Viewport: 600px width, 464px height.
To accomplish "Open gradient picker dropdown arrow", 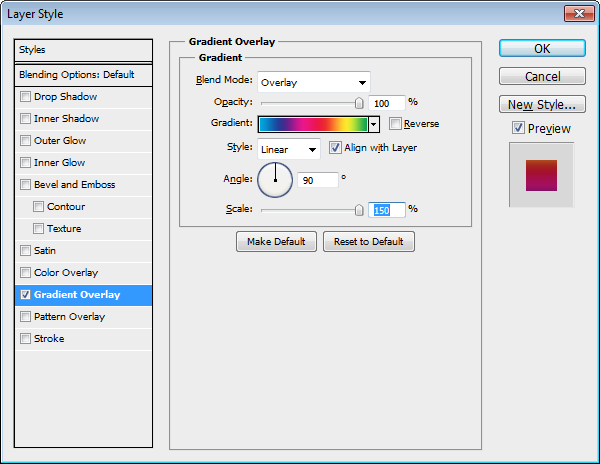I will tap(374, 124).
